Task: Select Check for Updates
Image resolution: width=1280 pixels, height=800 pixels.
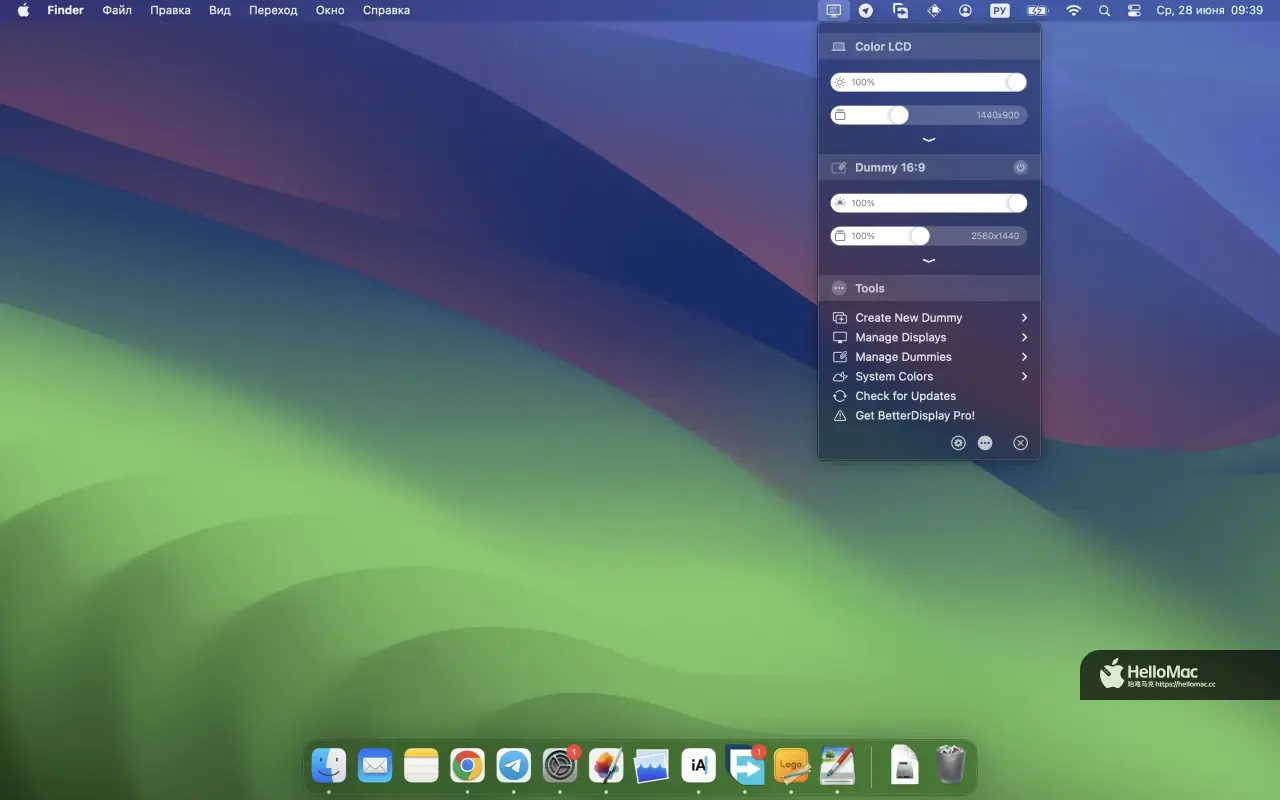Action: (930, 396)
